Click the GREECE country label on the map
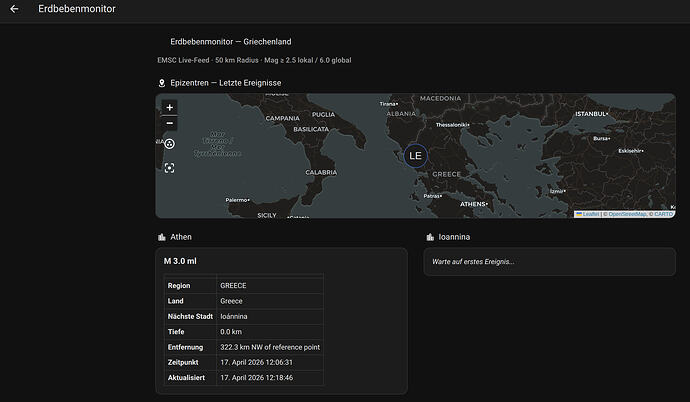The height and width of the screenshot is (402, 690). pyautogui.click(x=446, y=175)
